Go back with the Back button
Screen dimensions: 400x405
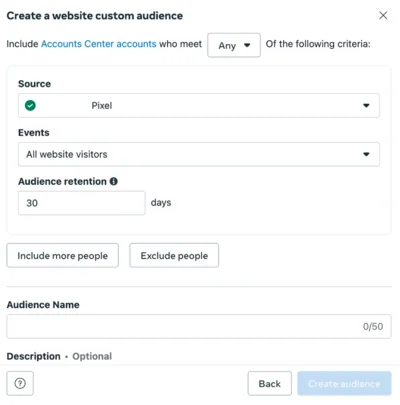coord(270,384)
